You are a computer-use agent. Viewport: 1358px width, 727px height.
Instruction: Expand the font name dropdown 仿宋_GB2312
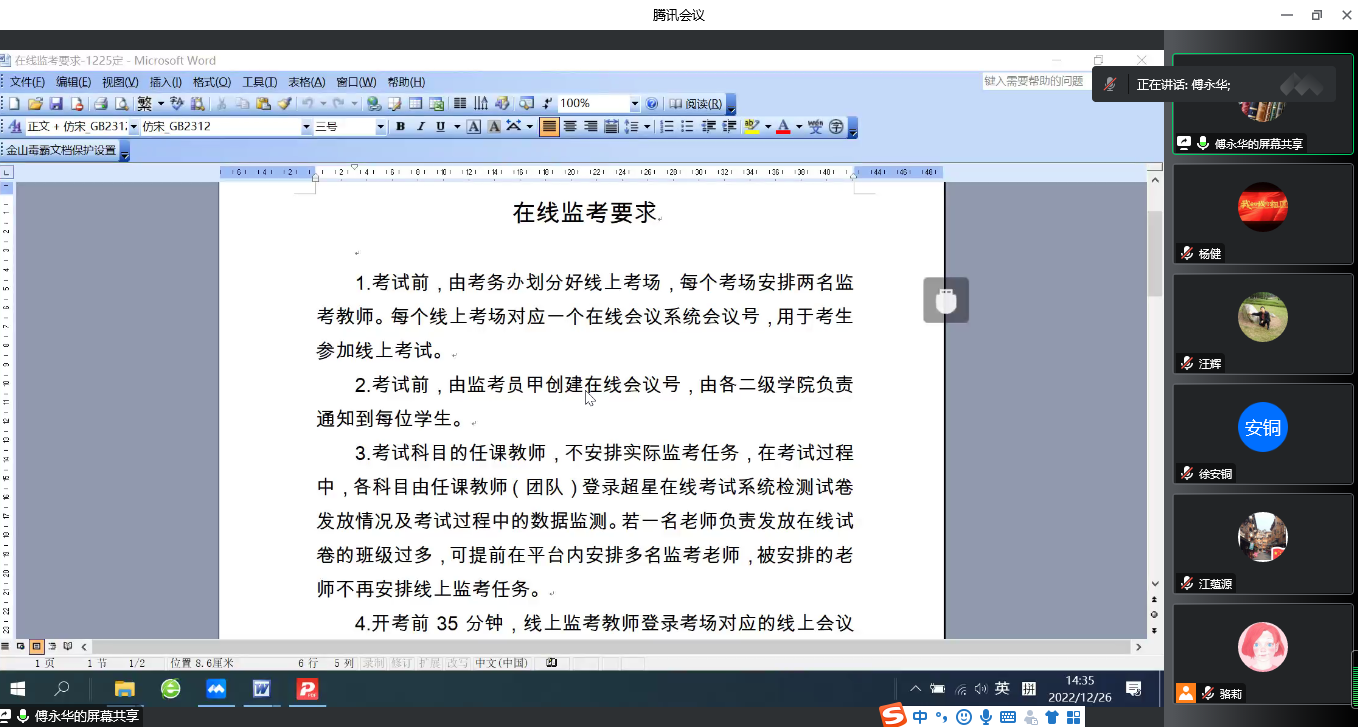[306, 127]
